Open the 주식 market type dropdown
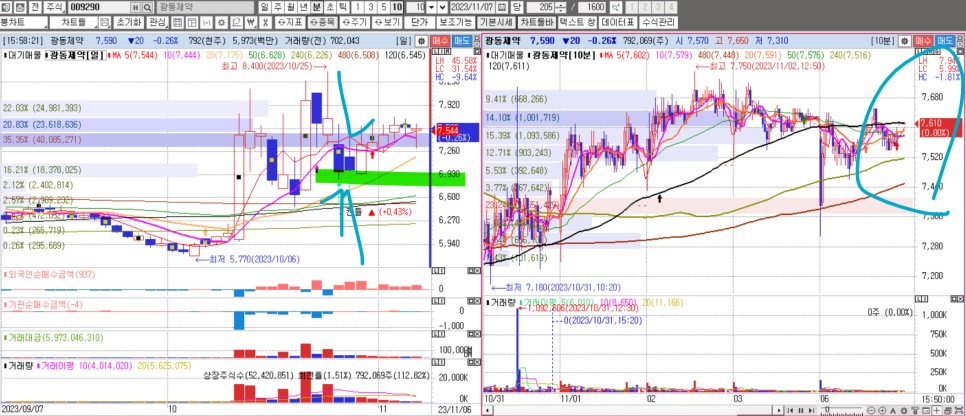 [55, 7]
